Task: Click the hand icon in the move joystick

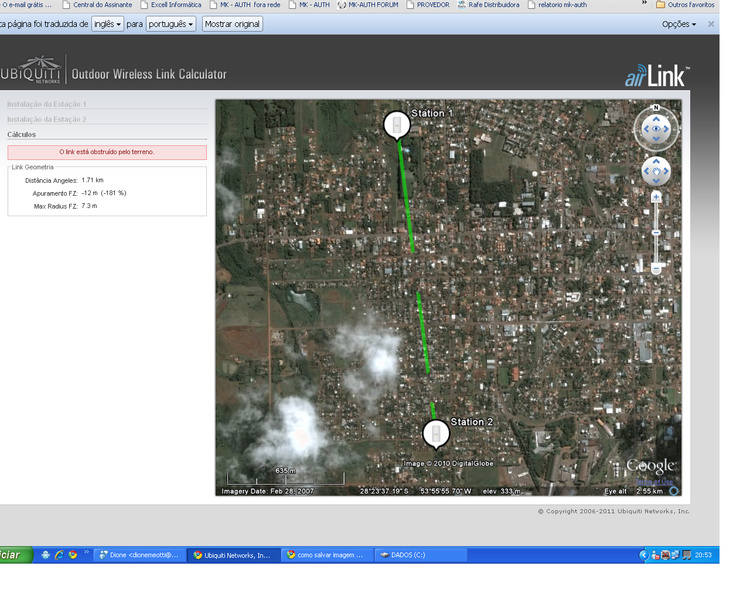Action: point(656,171)
